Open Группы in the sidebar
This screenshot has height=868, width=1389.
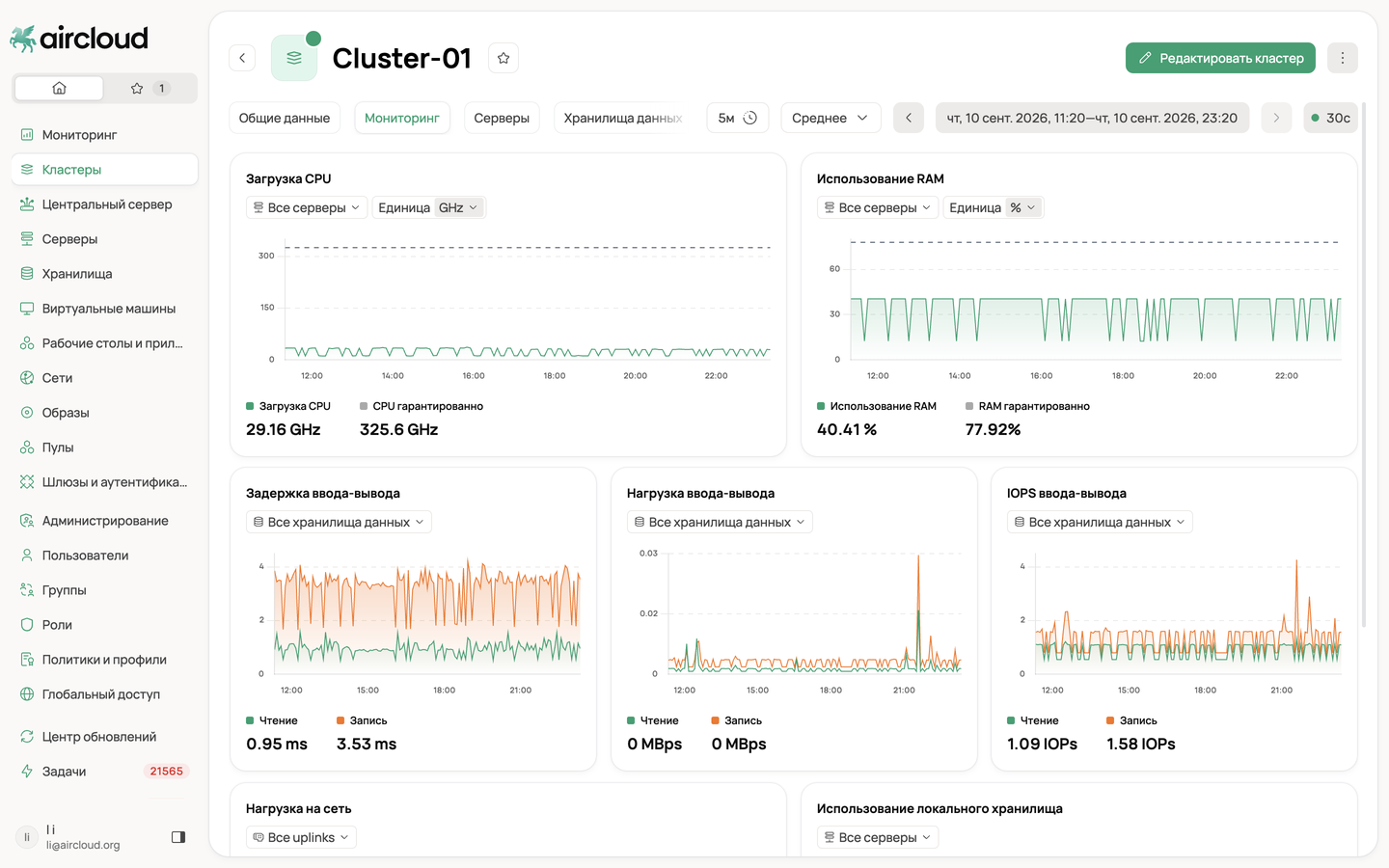[104, 590]
